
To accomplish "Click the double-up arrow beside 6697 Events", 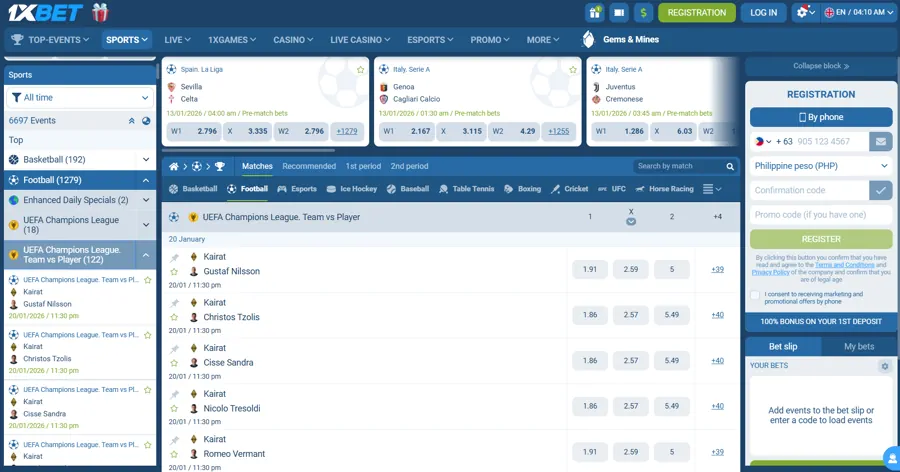I will 131,121.
